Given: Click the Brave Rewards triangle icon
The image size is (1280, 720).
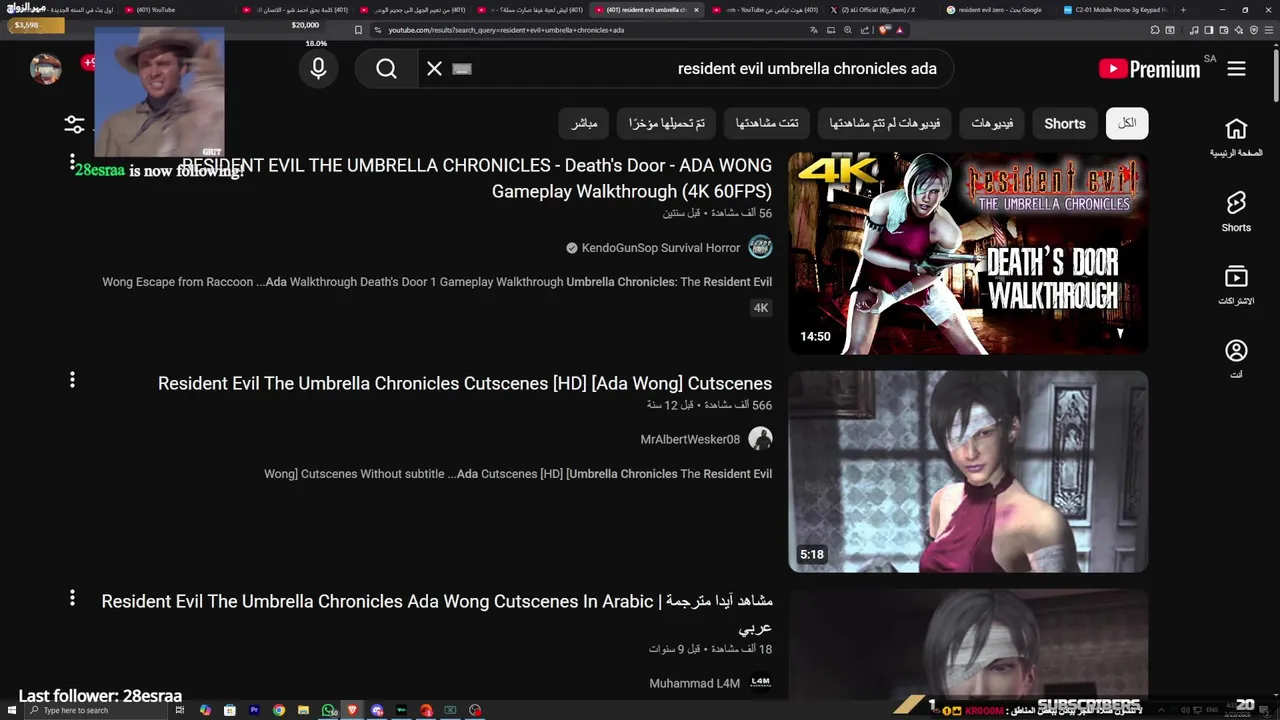Looking at the screenshot, I should click(x=900, y=30).
